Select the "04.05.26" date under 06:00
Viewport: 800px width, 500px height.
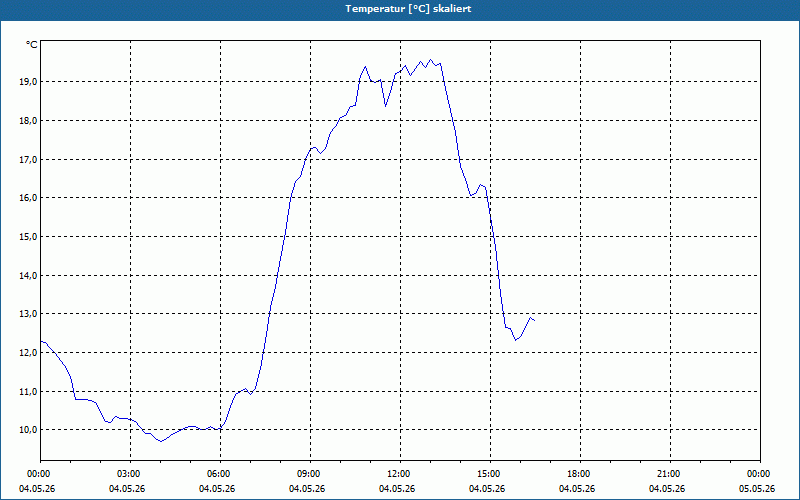217,489
